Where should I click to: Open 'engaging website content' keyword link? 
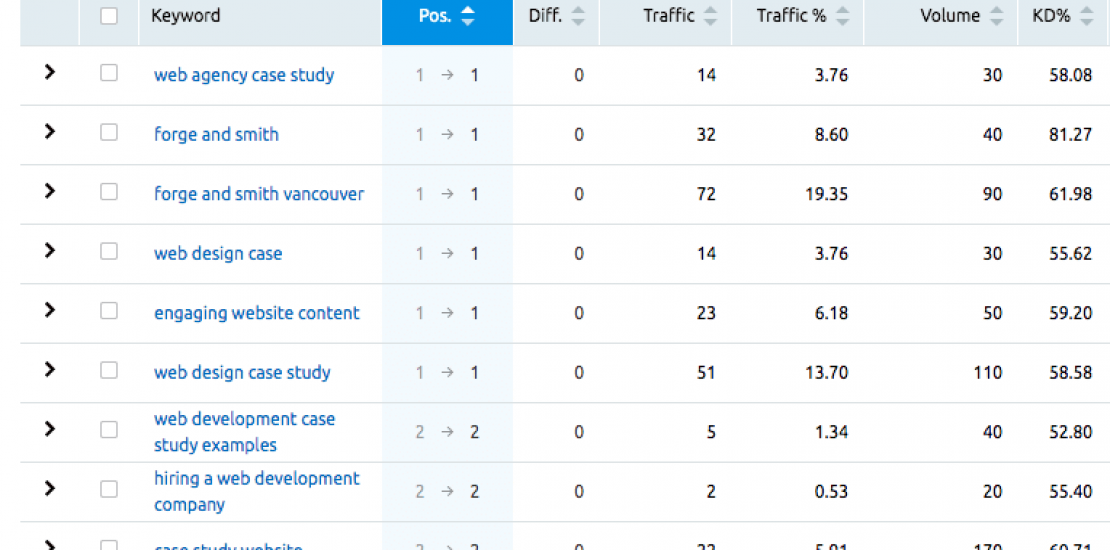(256, 313)
